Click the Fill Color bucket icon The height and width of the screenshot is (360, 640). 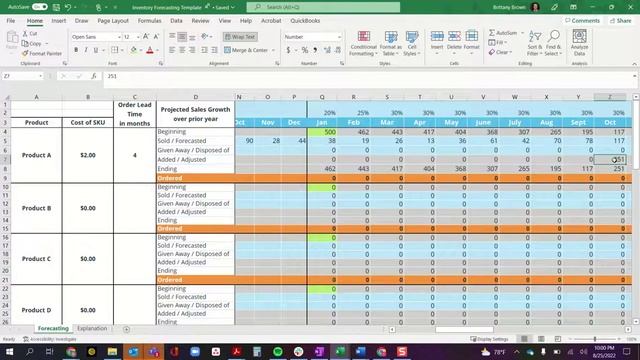point(133,50)
